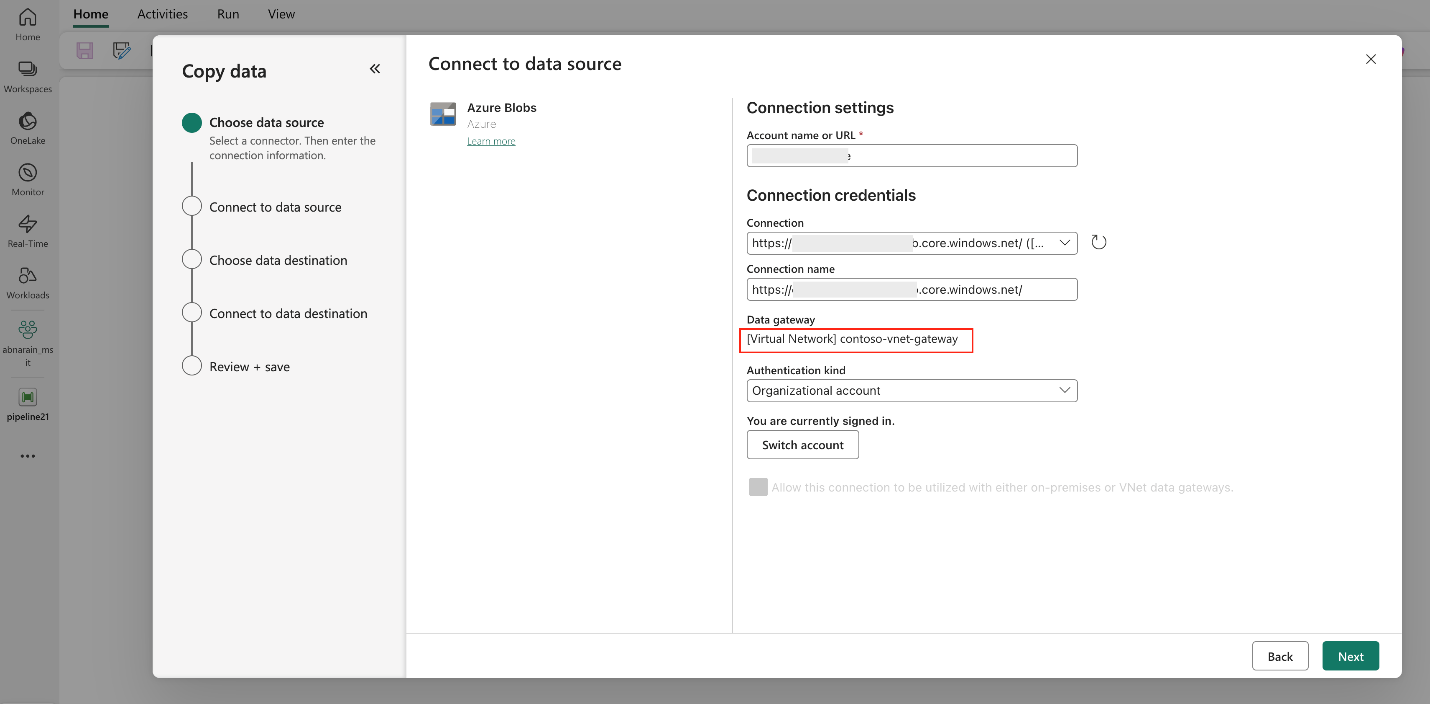
Task: Close the Connect to data source dialog
Action: coord(1371,59)
